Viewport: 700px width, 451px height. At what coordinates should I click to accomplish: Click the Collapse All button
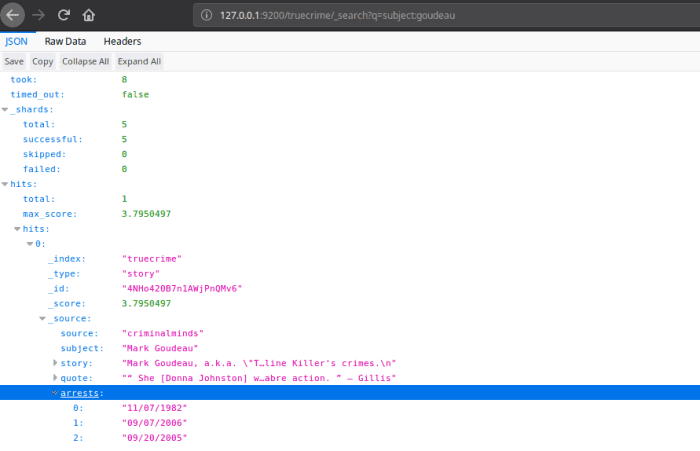pyautogui.click(x=85, y=61)
